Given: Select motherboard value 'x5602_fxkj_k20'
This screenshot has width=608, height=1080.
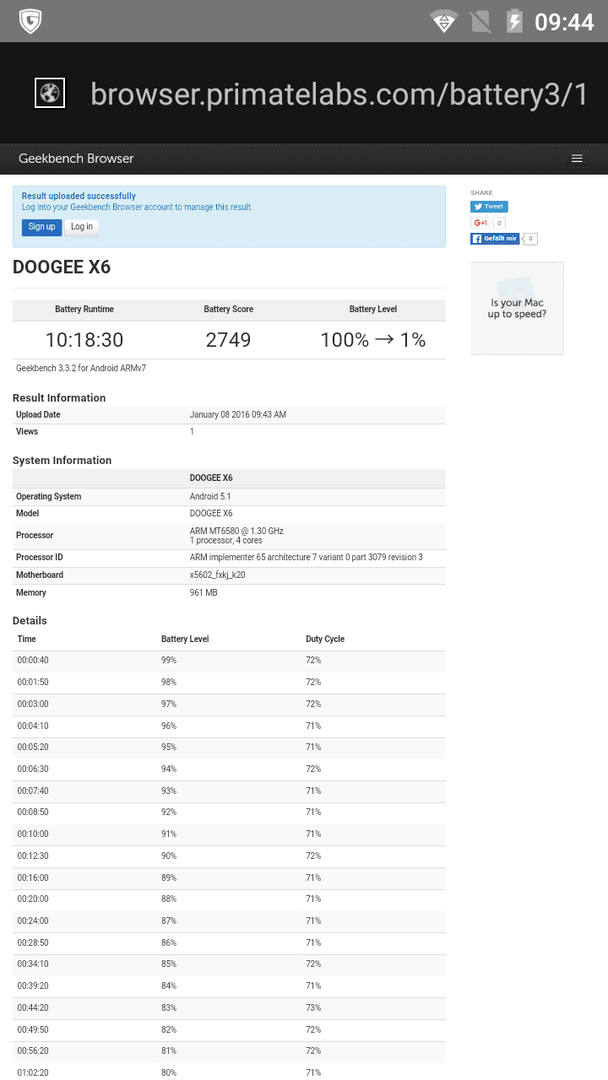Looking at the screenshot, I should (x=217, y=575).
